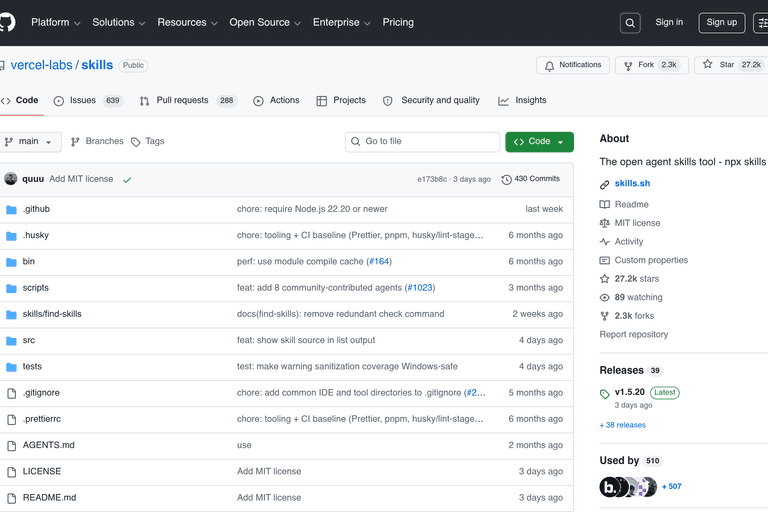Switch to the Projects tab
768x512 pixels.
(x=341, y=100)
